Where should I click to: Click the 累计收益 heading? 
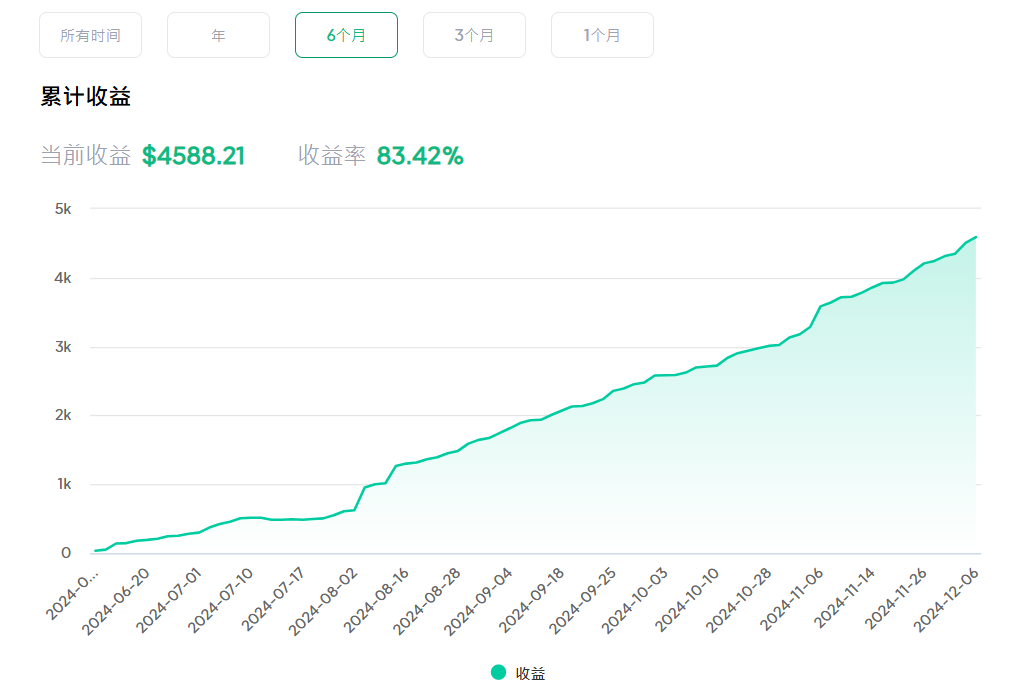click(x=86, y=97)
